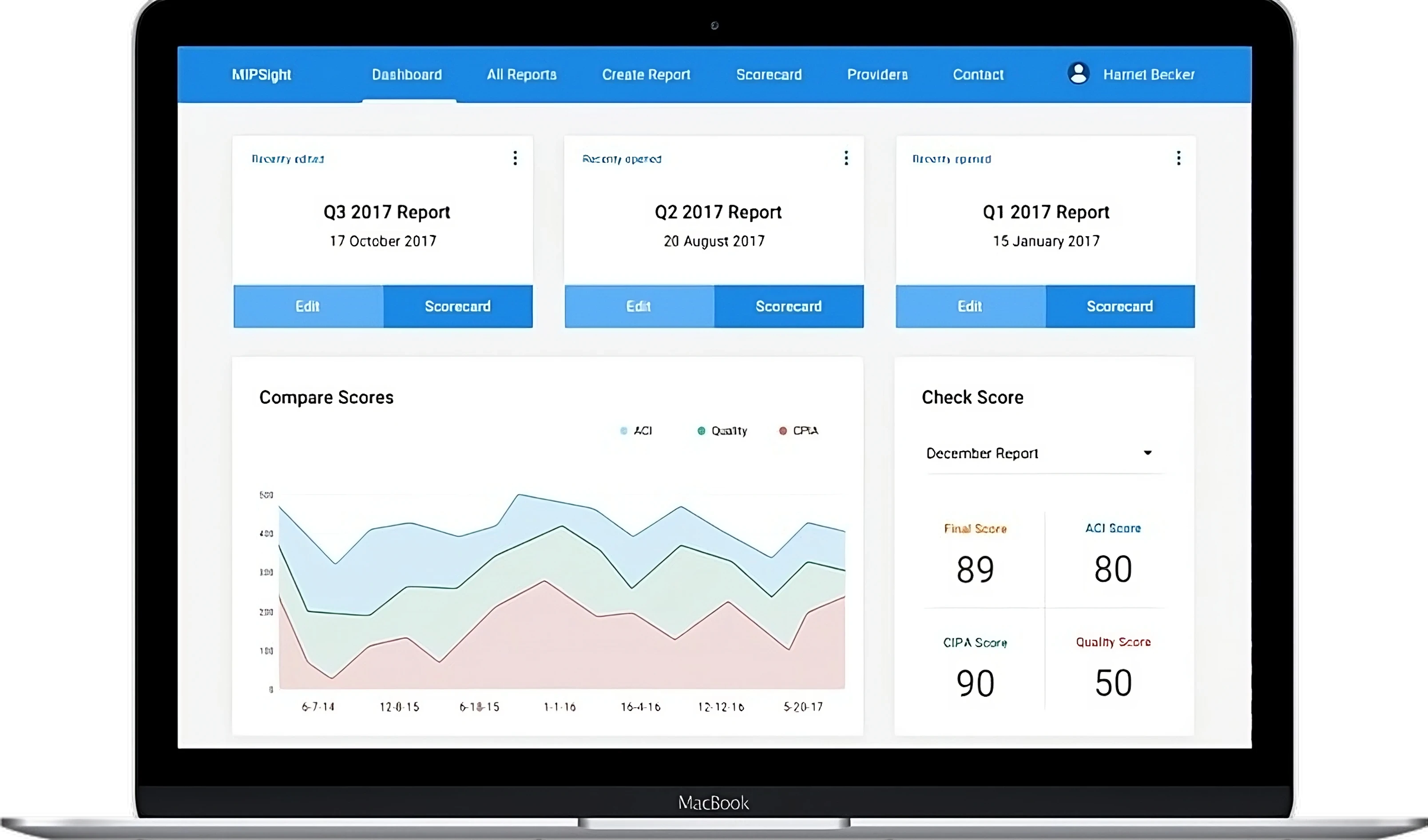Open the Create Report tab
1428x840 pixels.
pos(646,74)
